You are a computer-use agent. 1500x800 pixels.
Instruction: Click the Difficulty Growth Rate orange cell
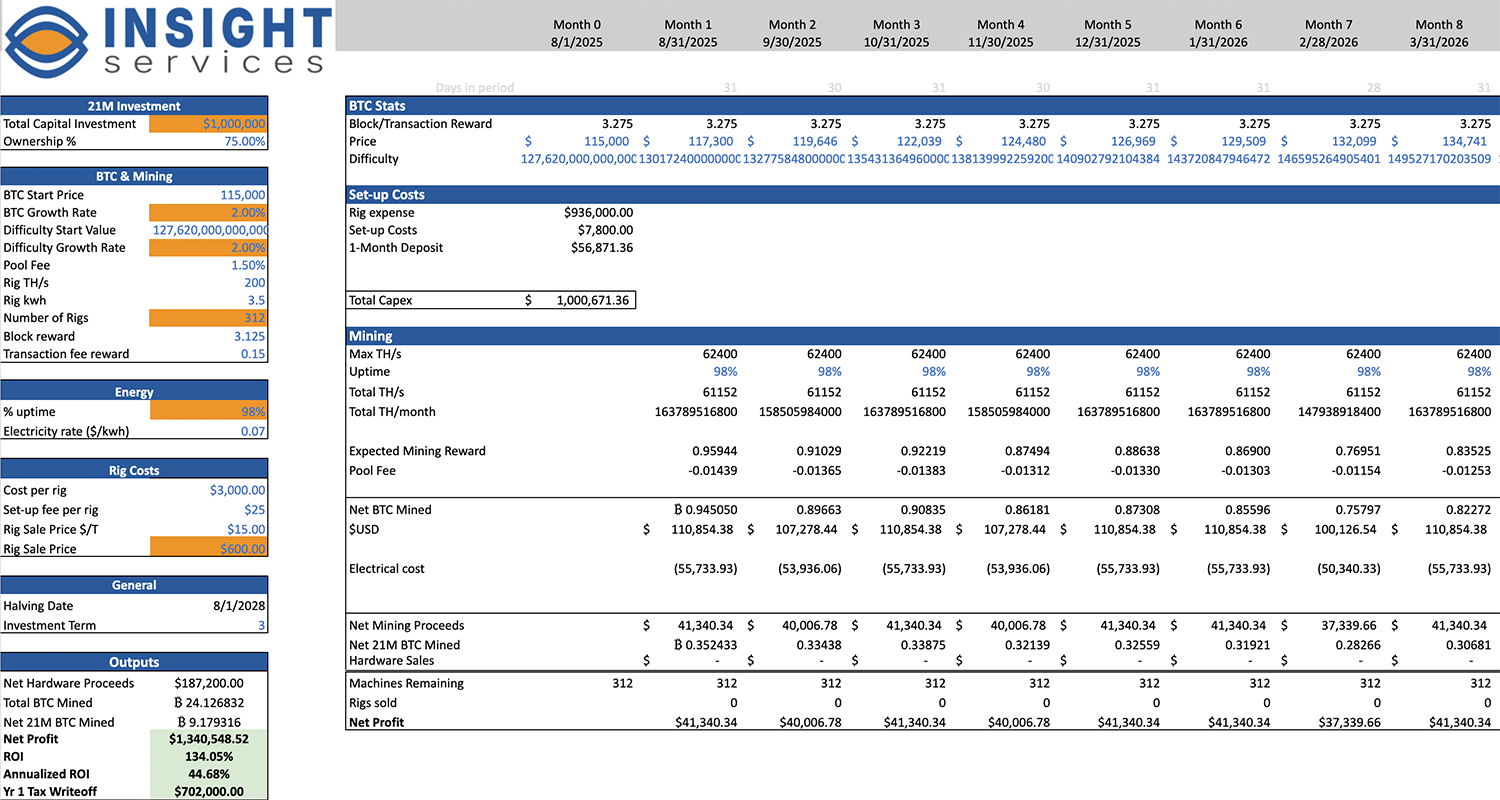pyautogui.click(x=208, y=248)
